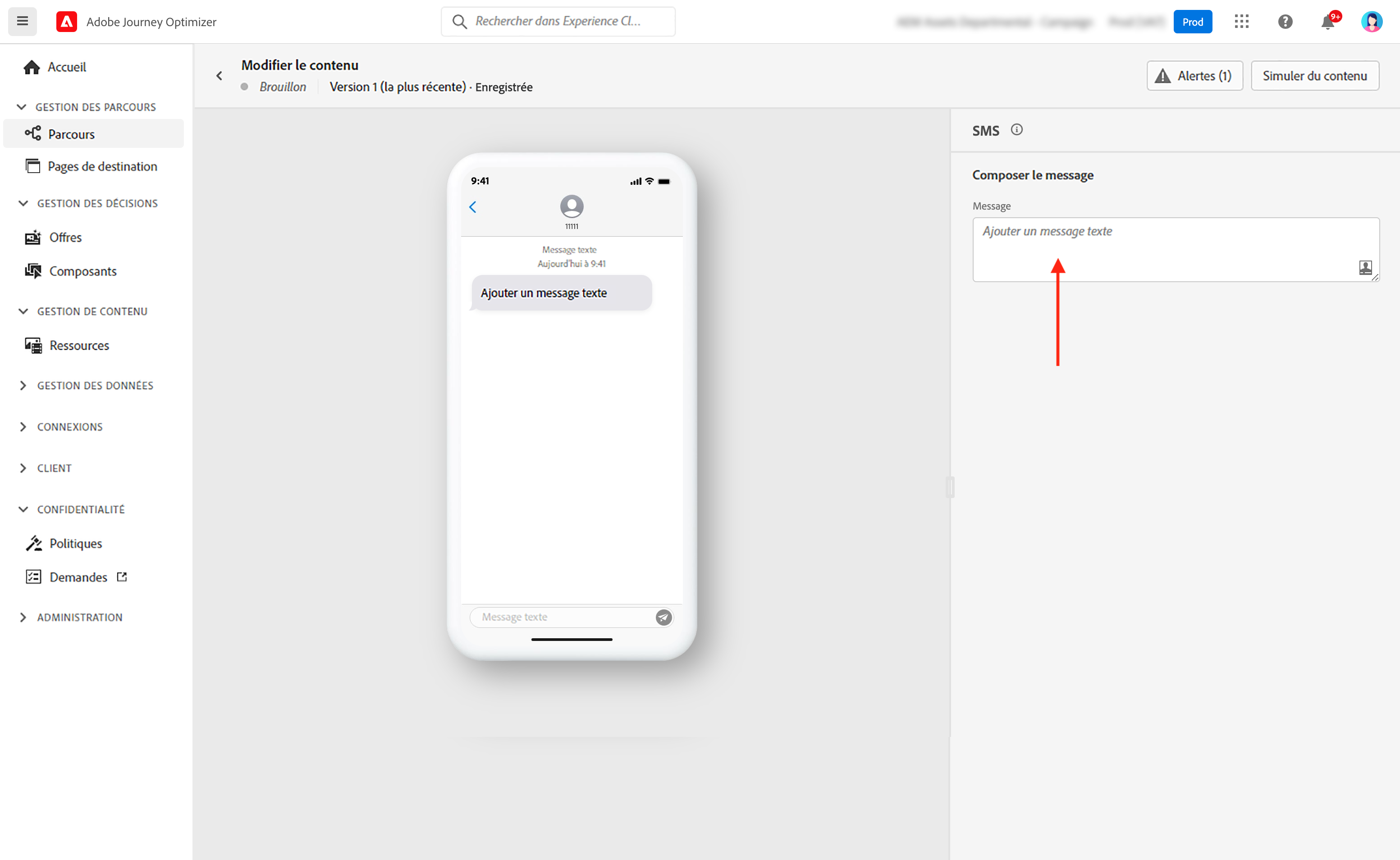Open Parcours in the sidebar

[72, 134]
